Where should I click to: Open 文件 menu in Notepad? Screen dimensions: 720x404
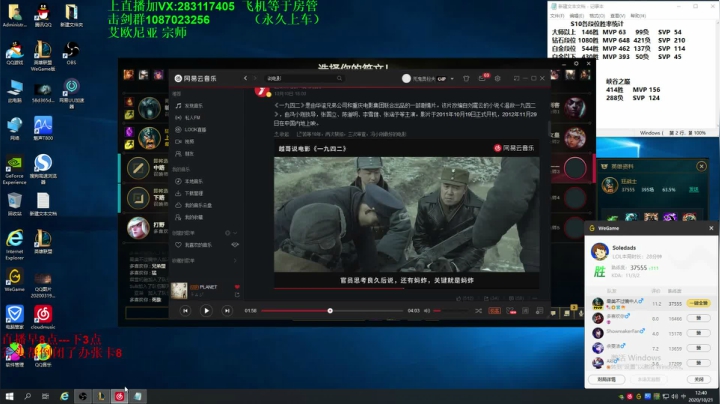coord(557,16)
